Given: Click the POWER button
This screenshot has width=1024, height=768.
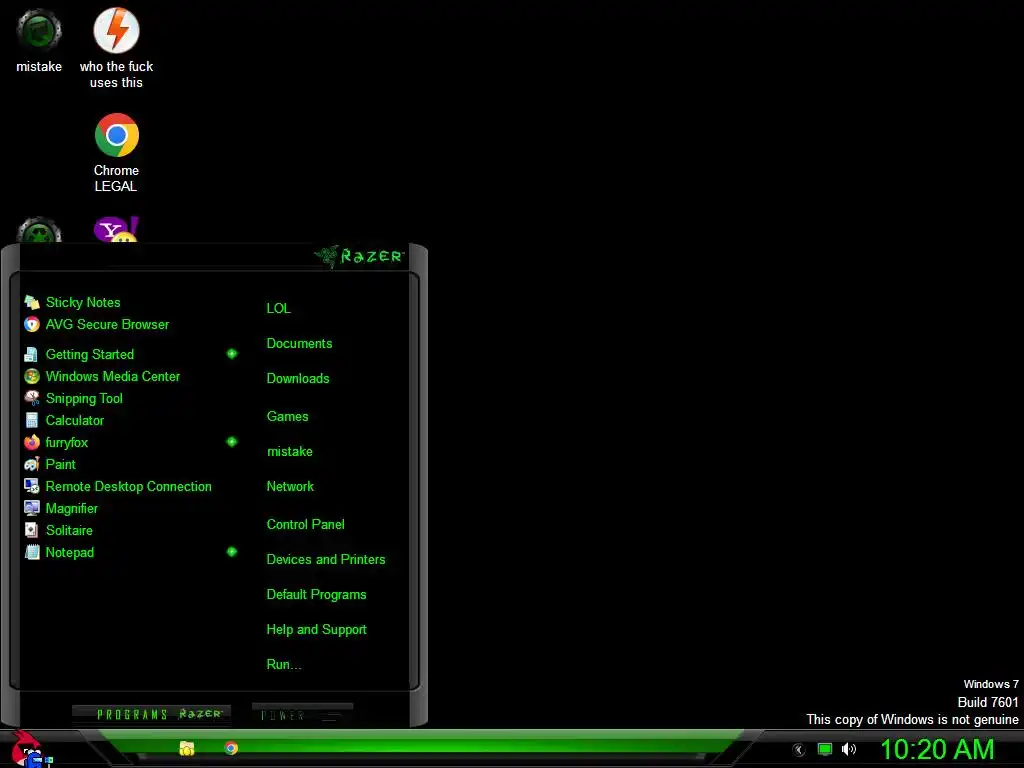Looking at the screenshot, I should point(302,714).
